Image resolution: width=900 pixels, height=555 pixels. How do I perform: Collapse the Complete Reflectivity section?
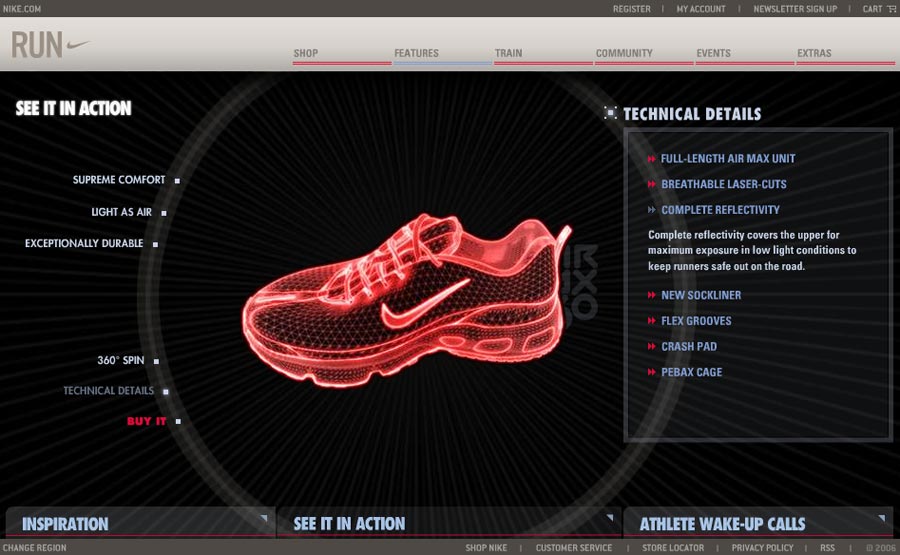tap(719, 210)
